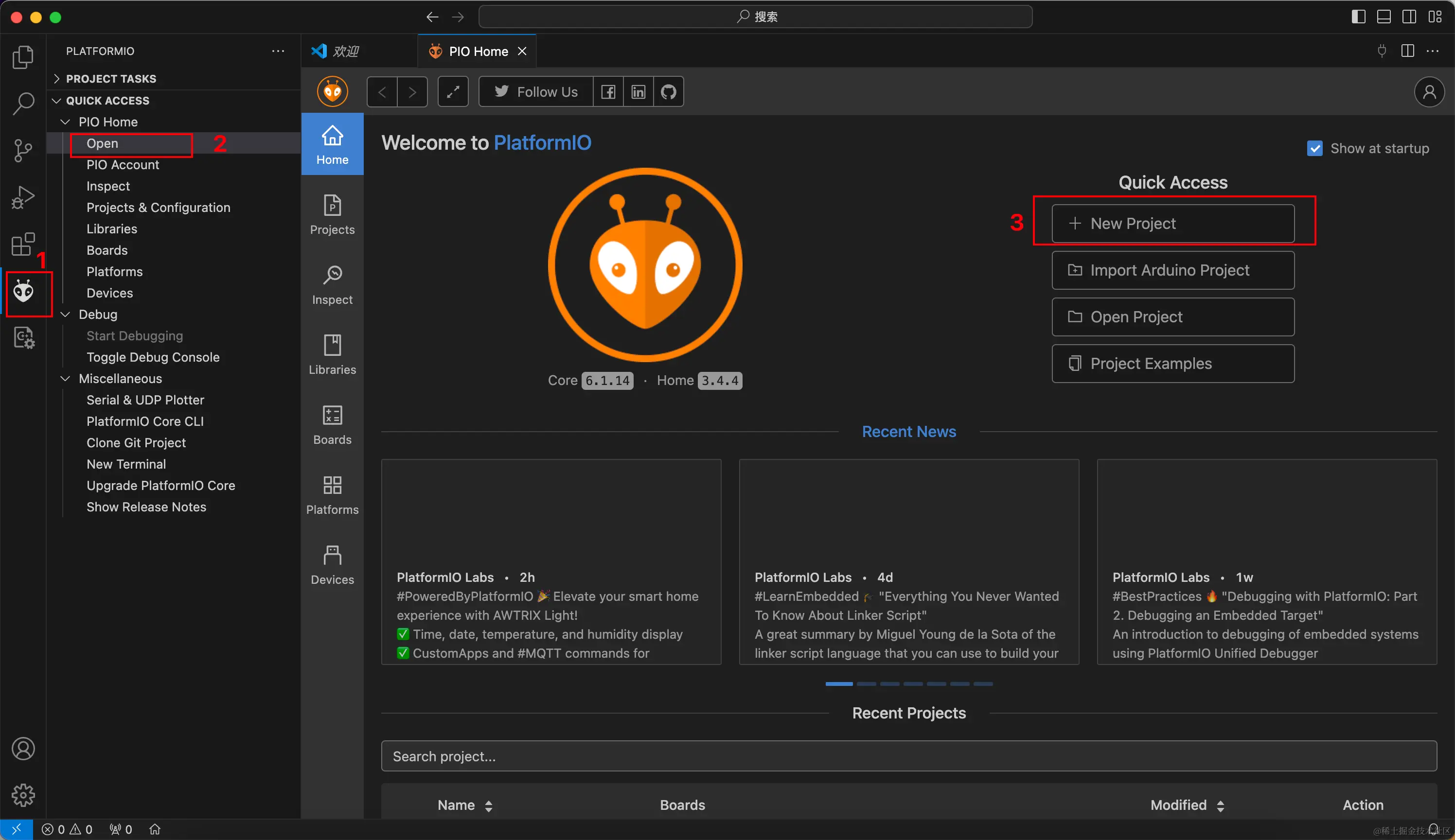1455x840 pixels.
Task: Click the PlatformIO logo in PIO Home toolbar
Action: 333,92
